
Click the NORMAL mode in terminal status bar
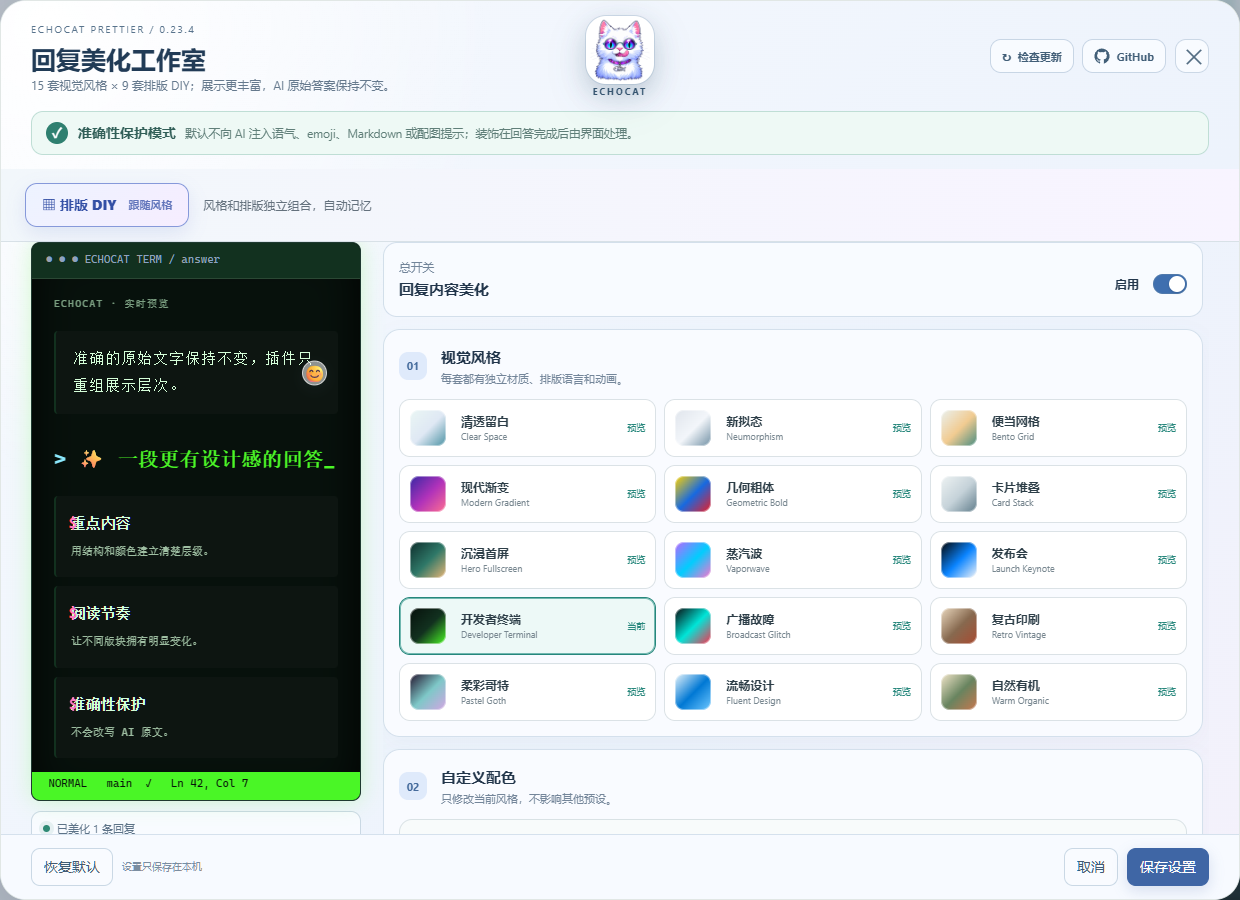point(68,784)
